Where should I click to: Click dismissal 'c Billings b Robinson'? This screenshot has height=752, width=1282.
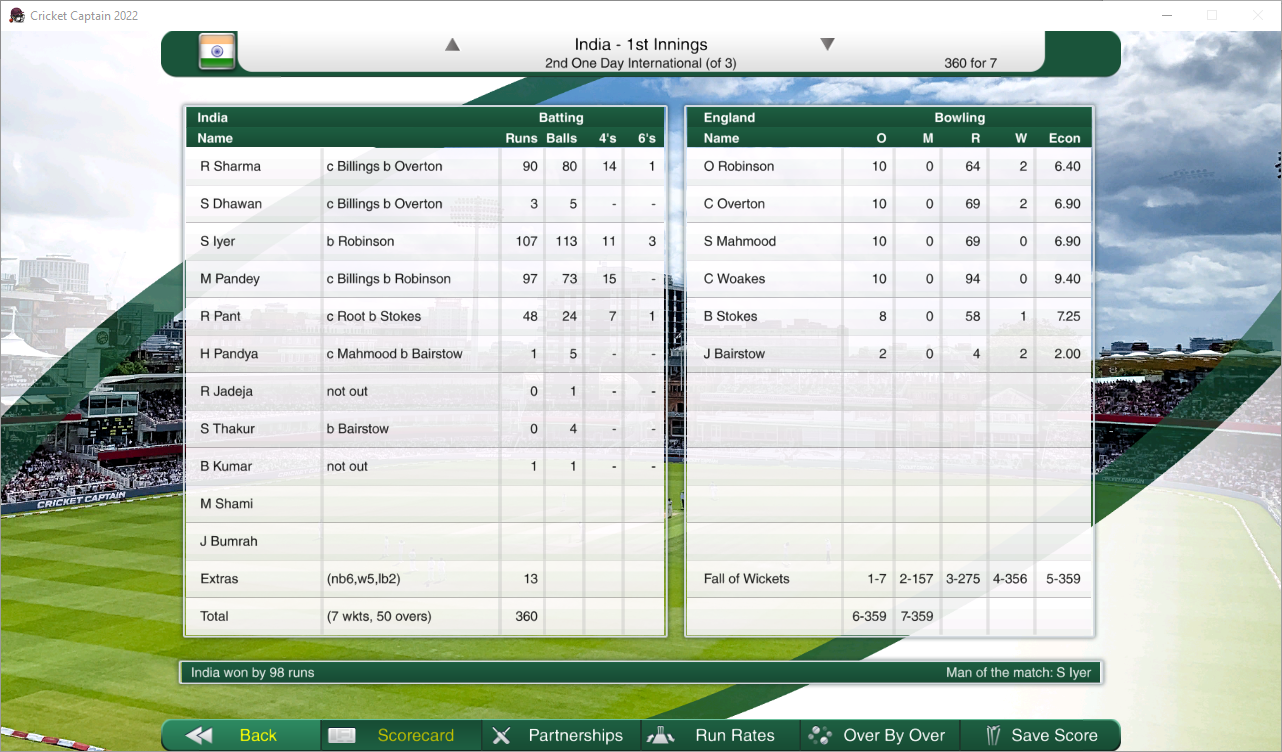(388, 279)
